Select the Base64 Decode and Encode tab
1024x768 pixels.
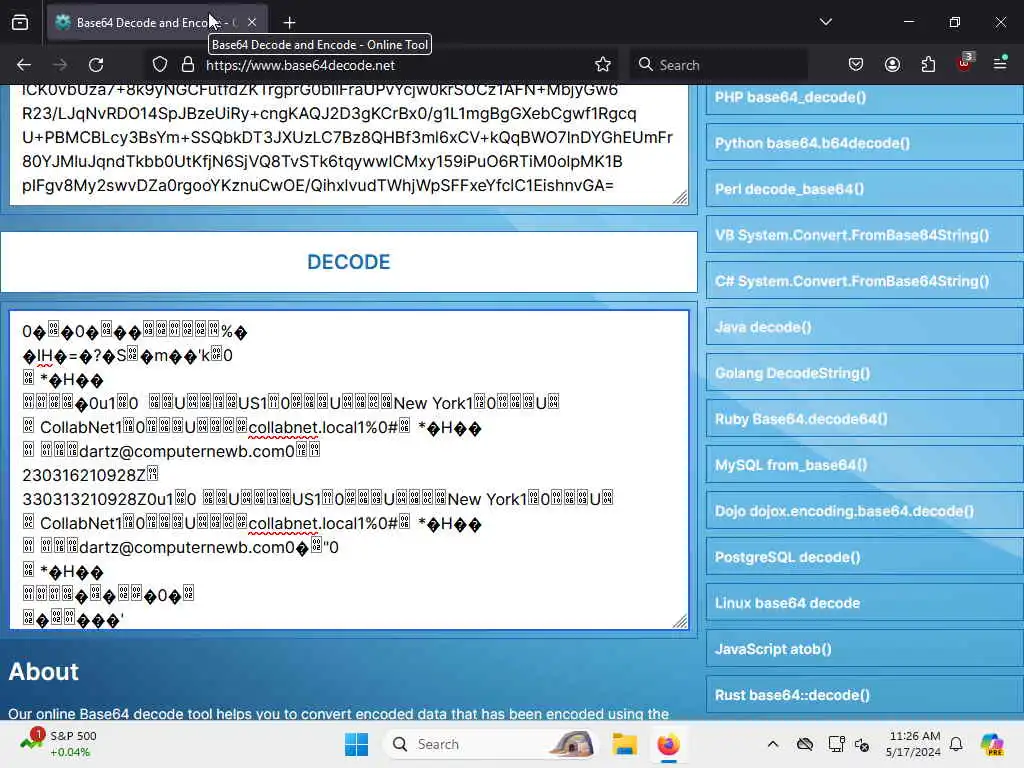click(x=157, y=23)
